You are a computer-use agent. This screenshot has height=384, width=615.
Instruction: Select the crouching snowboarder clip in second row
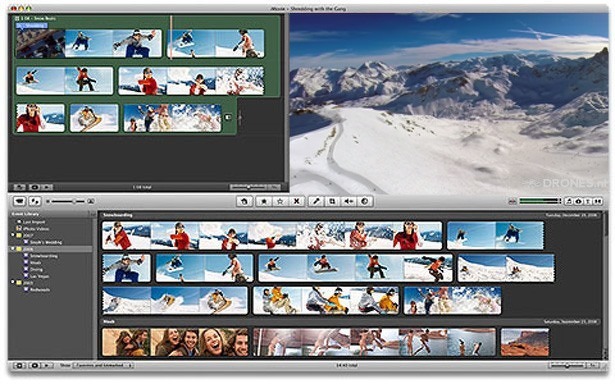(x=126, y=268)
